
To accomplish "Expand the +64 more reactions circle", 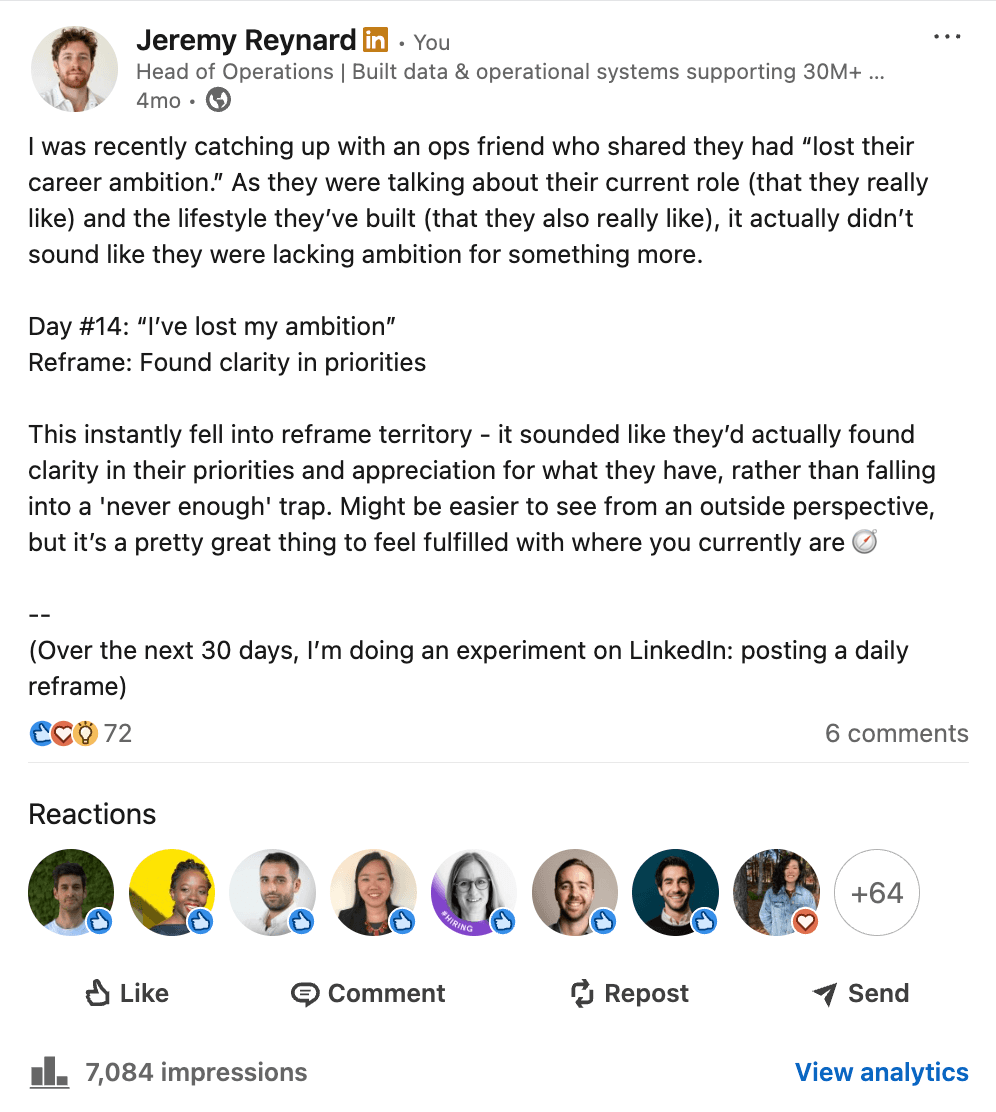I will click(877, 892).
